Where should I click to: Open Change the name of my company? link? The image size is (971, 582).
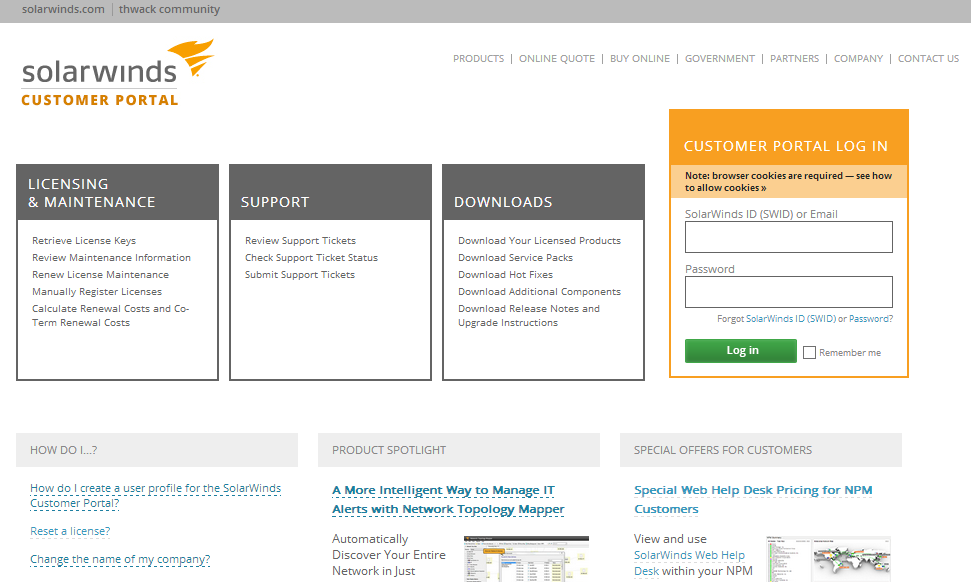click(x=120, y=559)
